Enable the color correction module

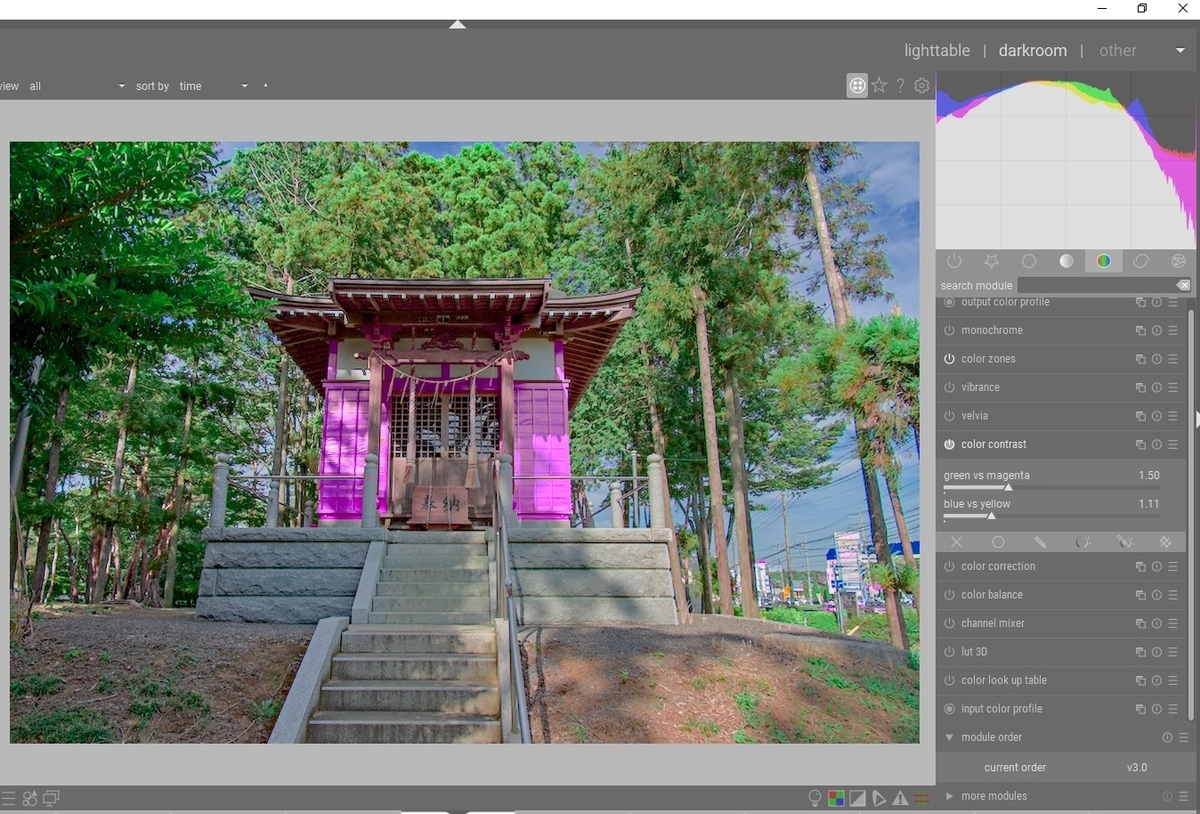coord(949,566)
